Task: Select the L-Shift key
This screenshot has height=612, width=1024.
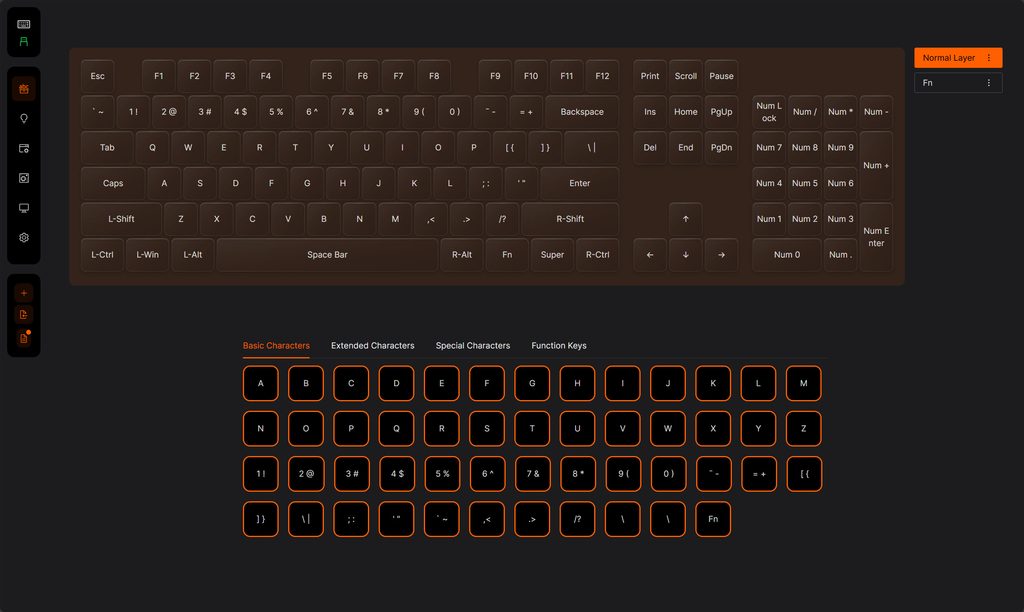Action: pyautogui.click(x=121, y=219)
